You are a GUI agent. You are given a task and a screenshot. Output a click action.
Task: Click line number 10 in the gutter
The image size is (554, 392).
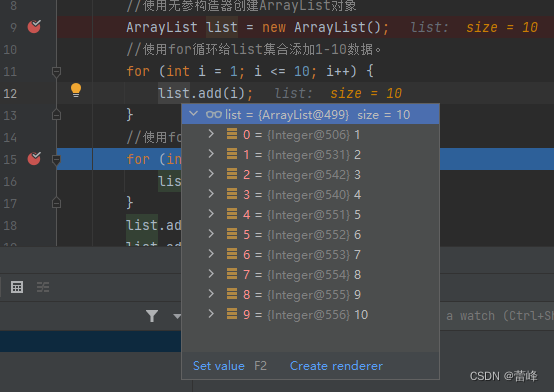click(x=10, y=49)
